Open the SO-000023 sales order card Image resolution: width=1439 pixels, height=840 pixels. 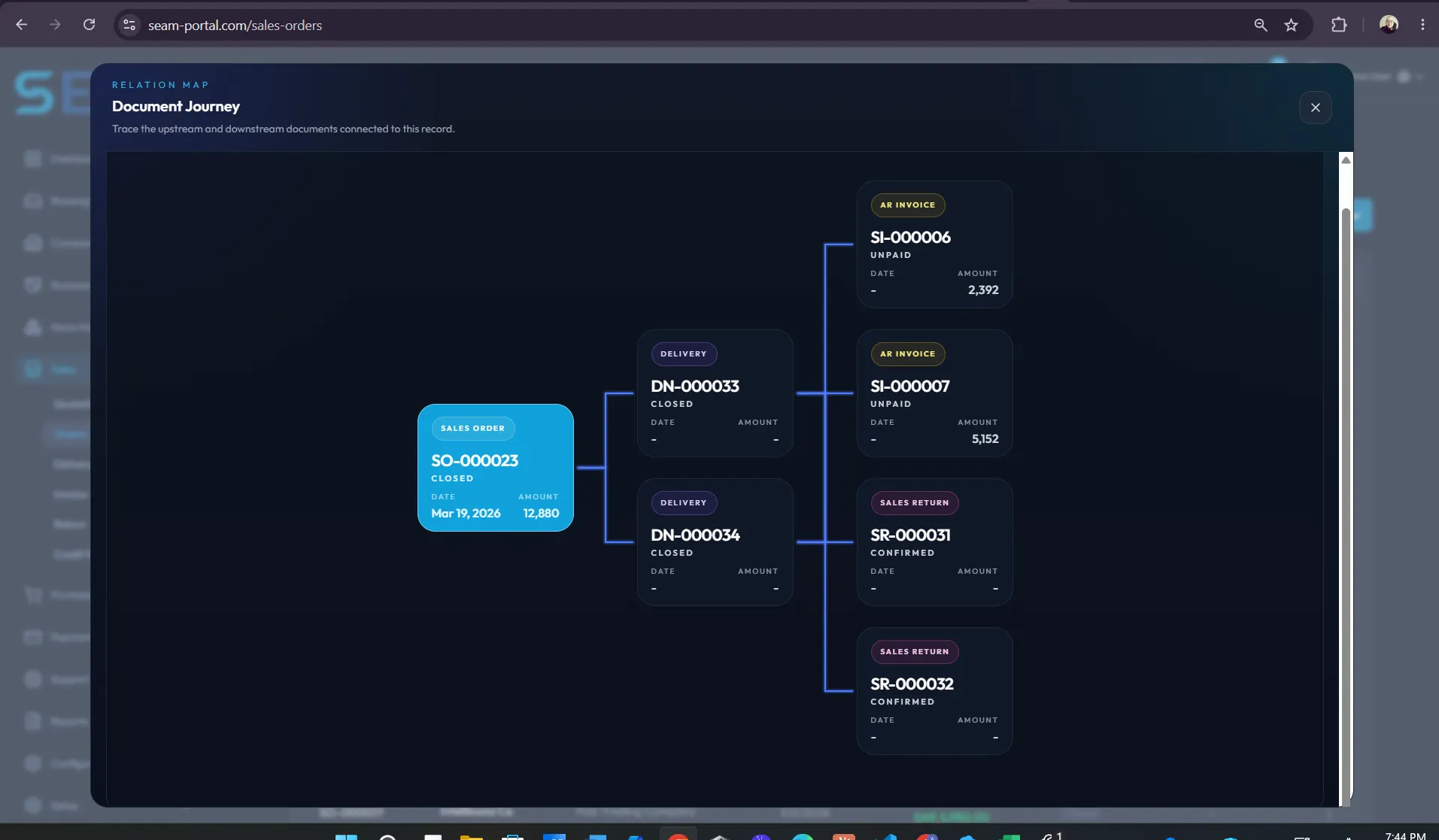pyautogui.click(x=496, y=468)
